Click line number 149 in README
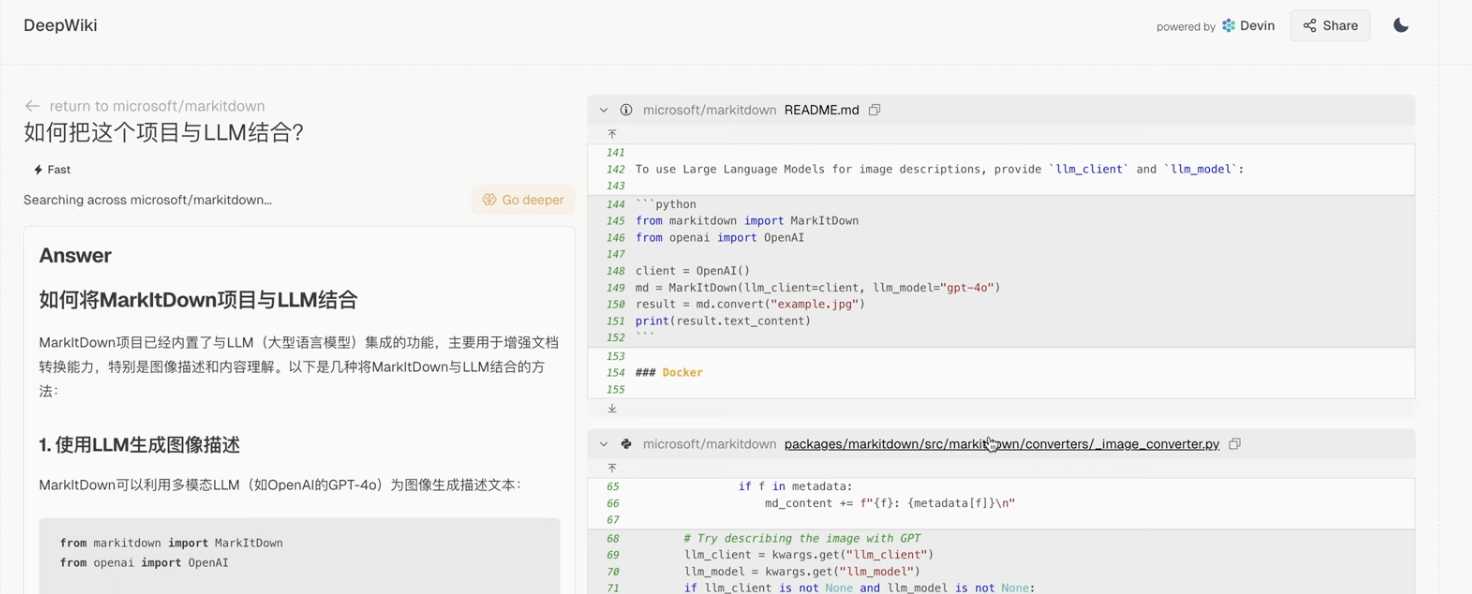Image resolution: width=1472 pixels, height=594 pixels. [x=615, y=288]
